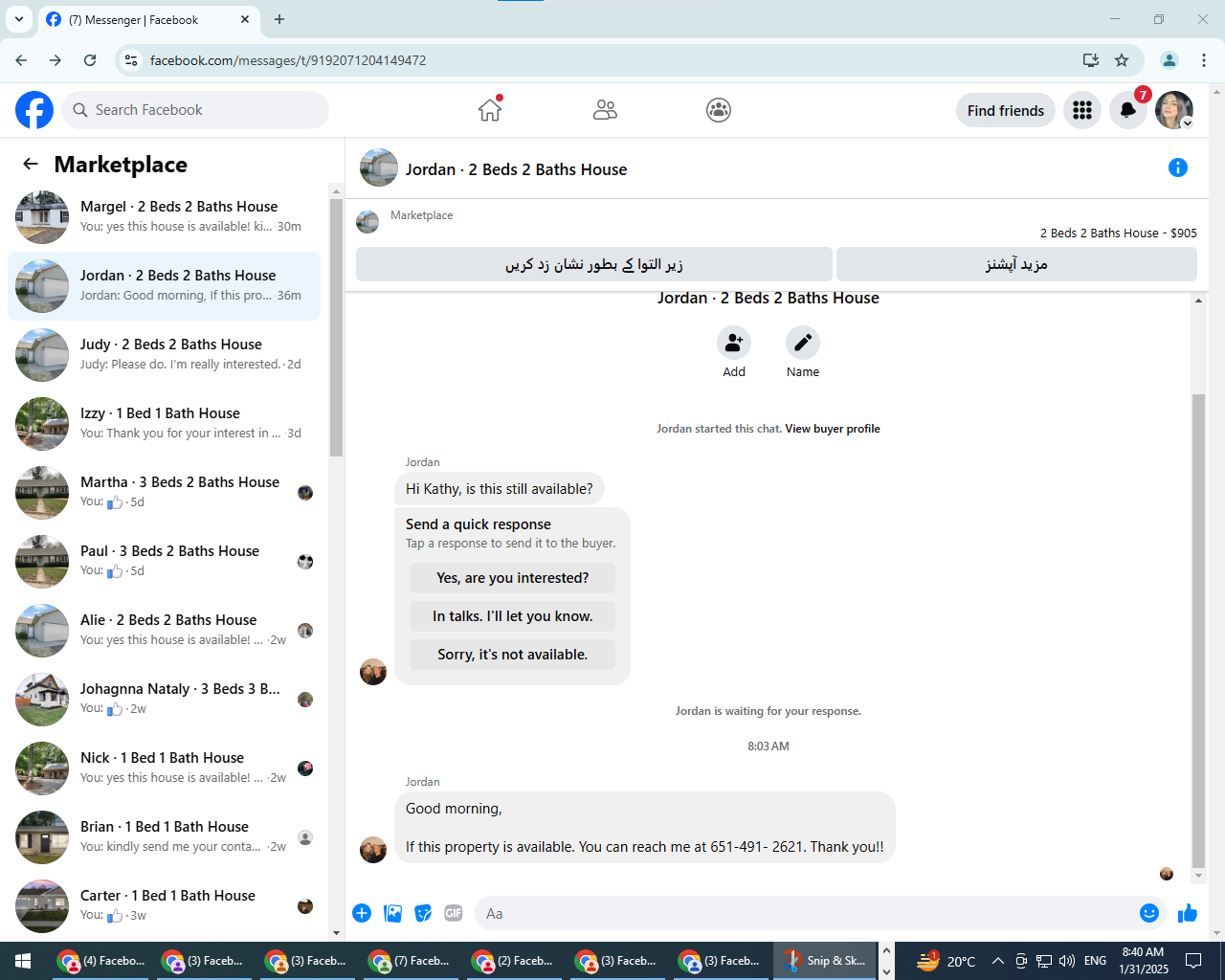Open Windows Start menu
Screen dimensions: 1225x980
pos(23,961)
